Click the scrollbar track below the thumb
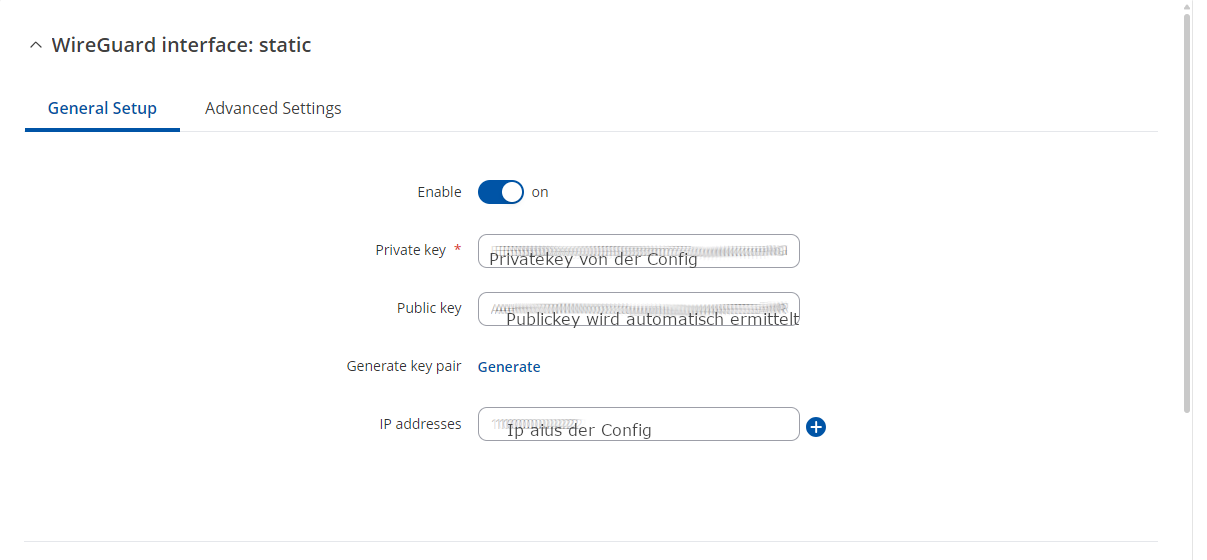This screenshot has width=1207, height=560. [x=1187, y=480]
